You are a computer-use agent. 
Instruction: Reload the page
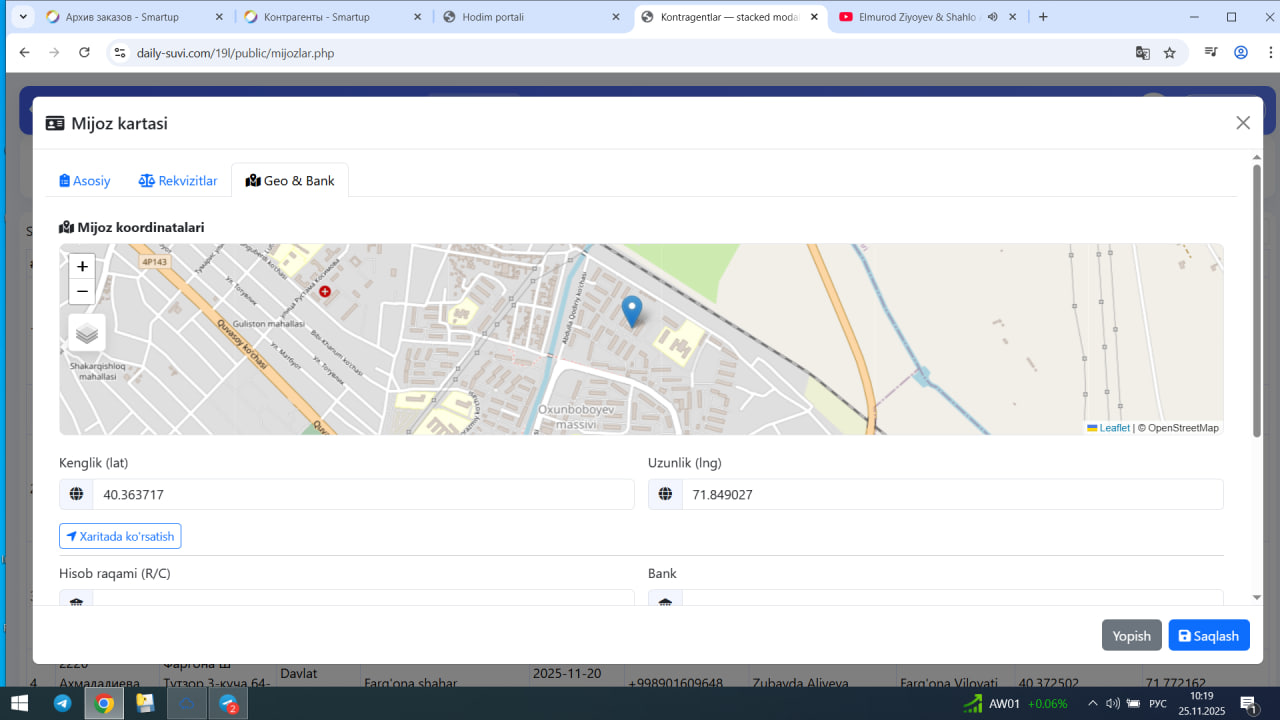point(84,53)
